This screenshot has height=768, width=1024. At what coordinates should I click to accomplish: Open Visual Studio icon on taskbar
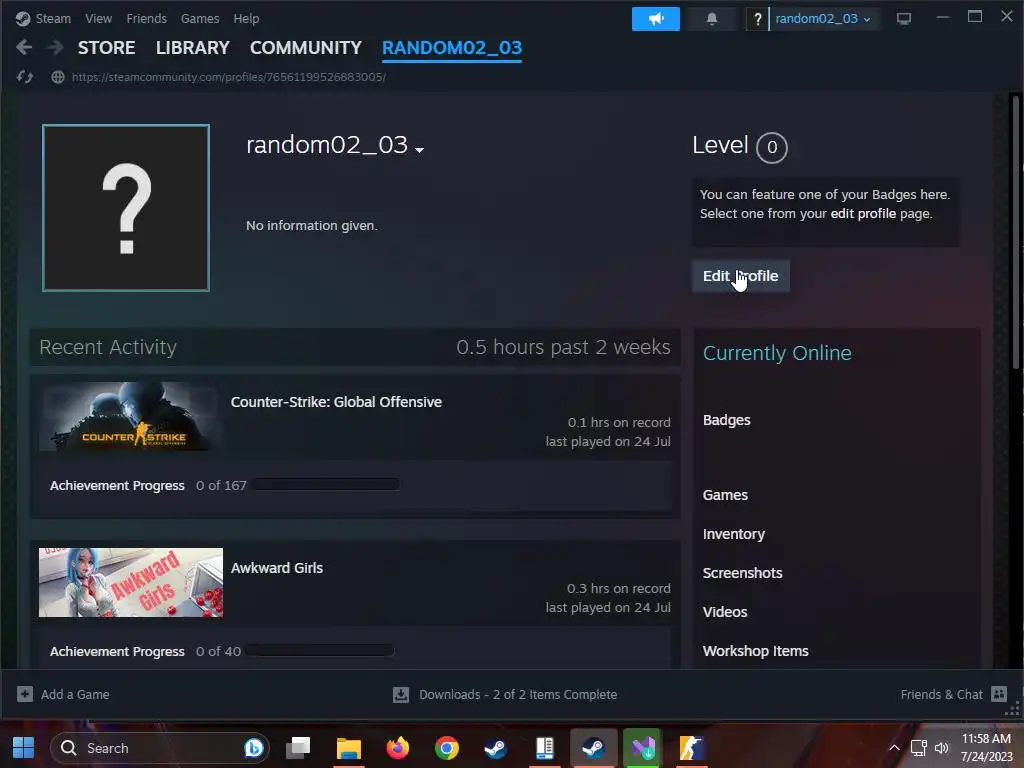click(643, 748)
